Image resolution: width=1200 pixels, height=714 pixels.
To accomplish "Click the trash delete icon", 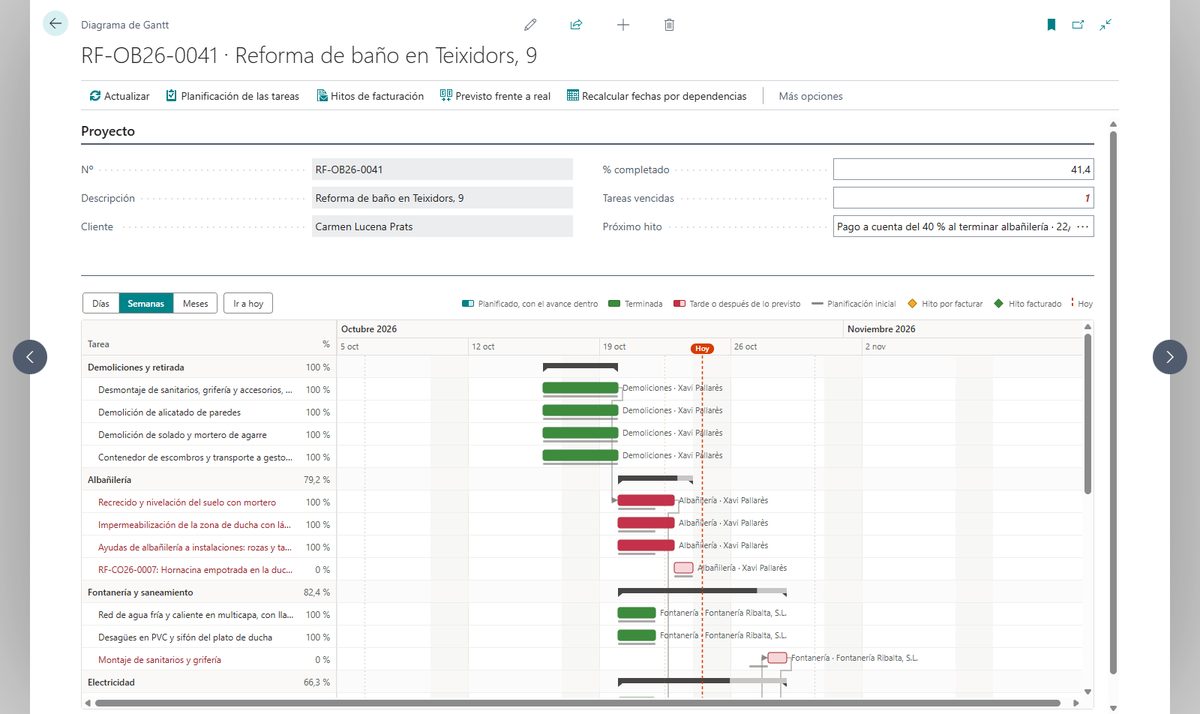I will click(x=669, y=25).
